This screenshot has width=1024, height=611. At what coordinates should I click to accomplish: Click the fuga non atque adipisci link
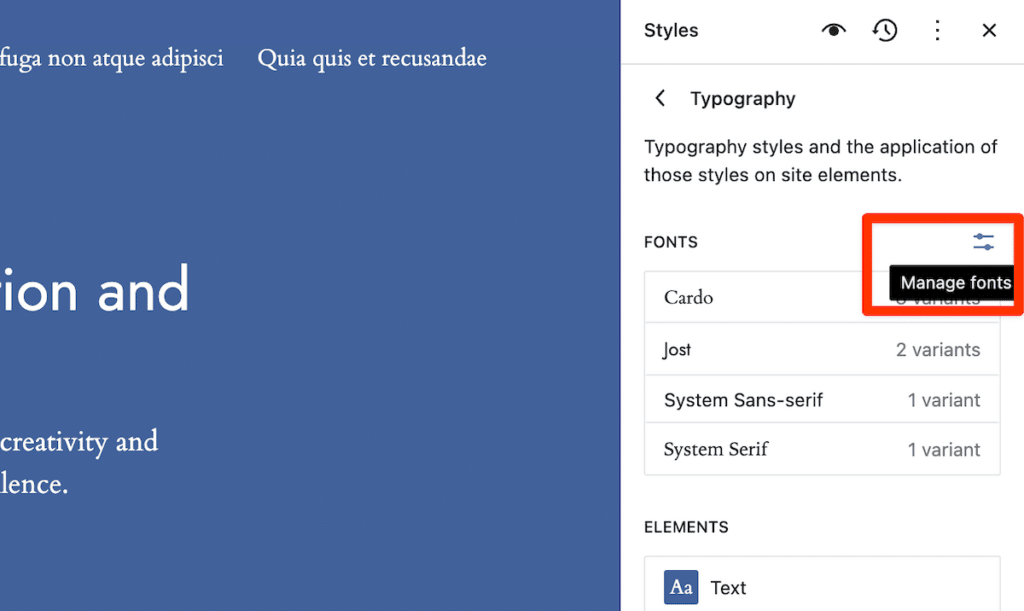point(112,58)
